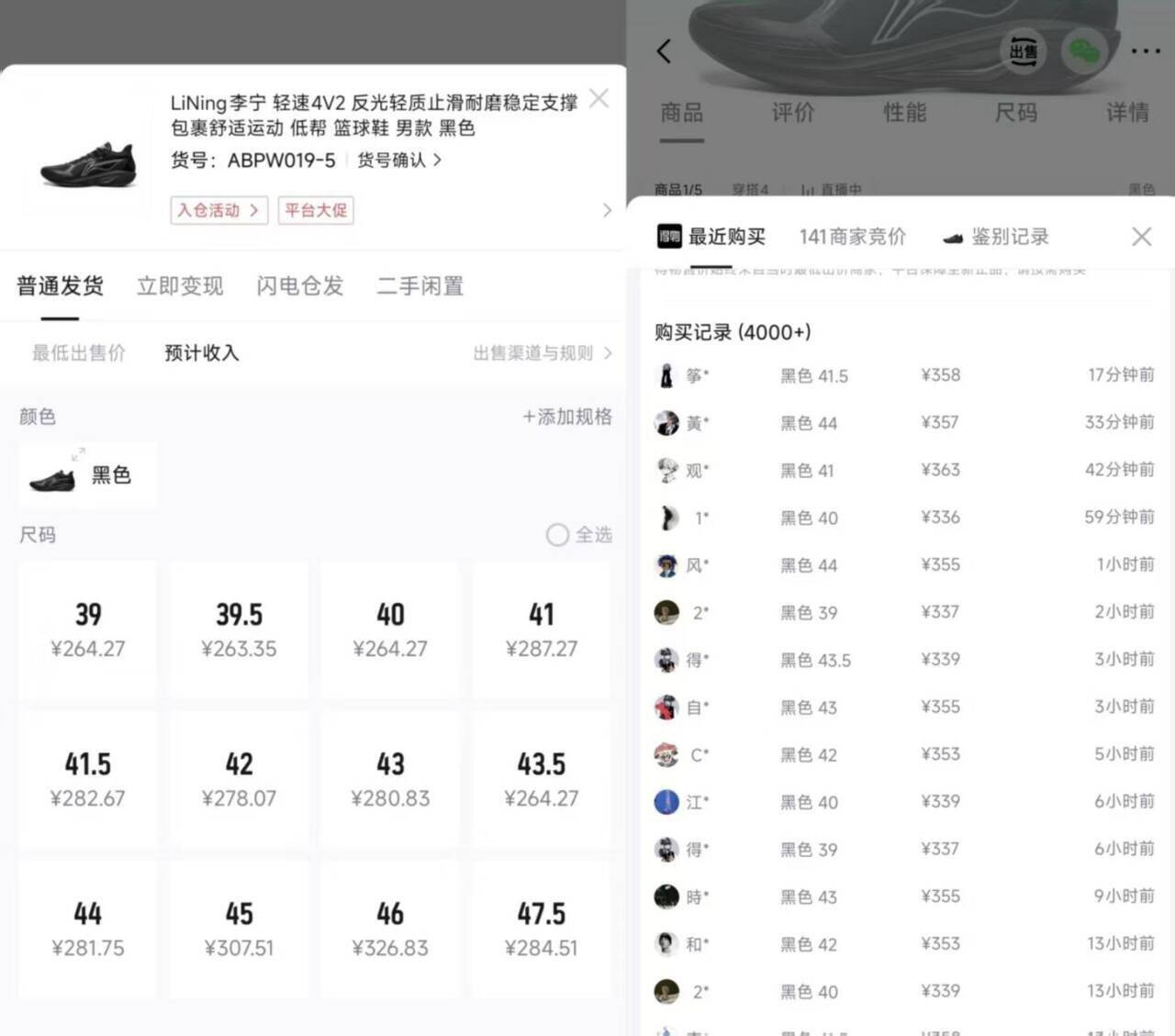Select the 黑色 color option

(x=87, y=474)
